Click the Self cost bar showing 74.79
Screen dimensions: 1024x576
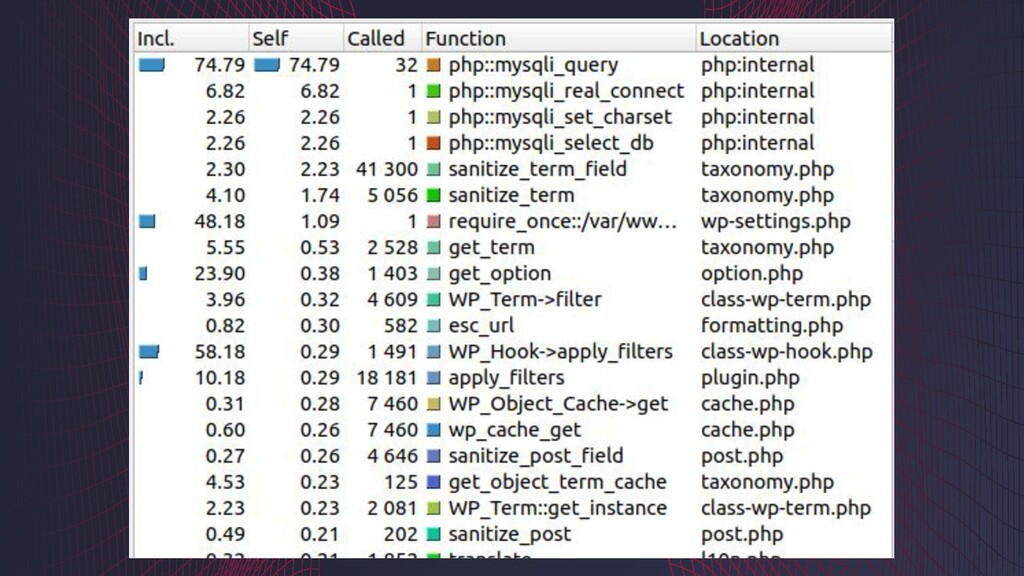(x=267, y=65)
